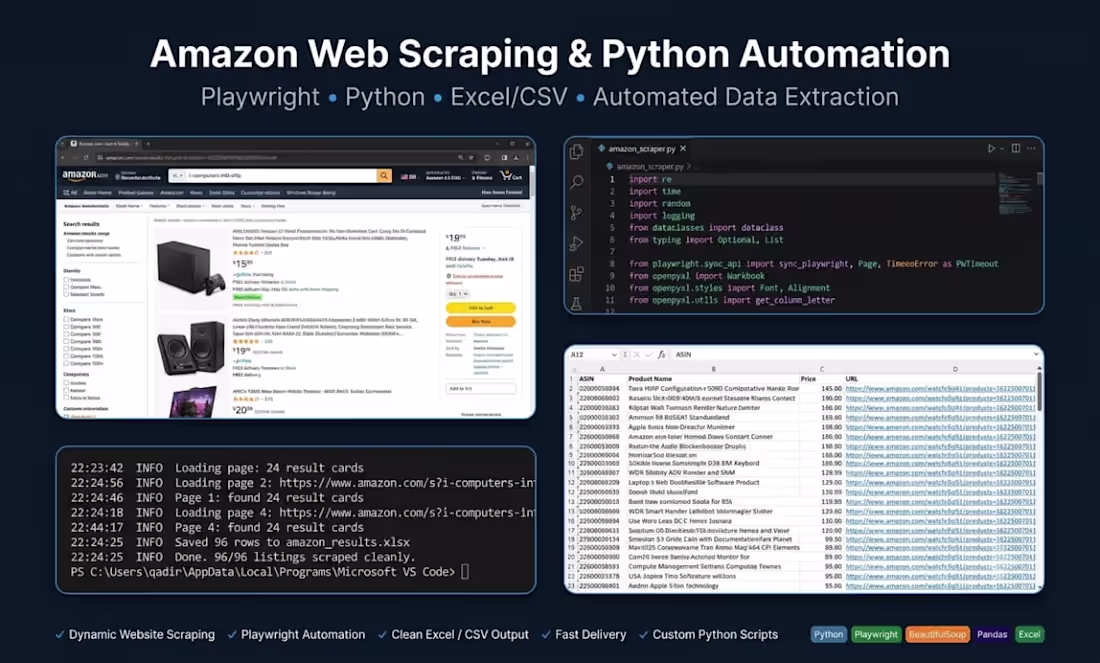The width and height of the screenshot is (1100, 663).
Task: Click the Product Name header cell
Action: [713, 379]
